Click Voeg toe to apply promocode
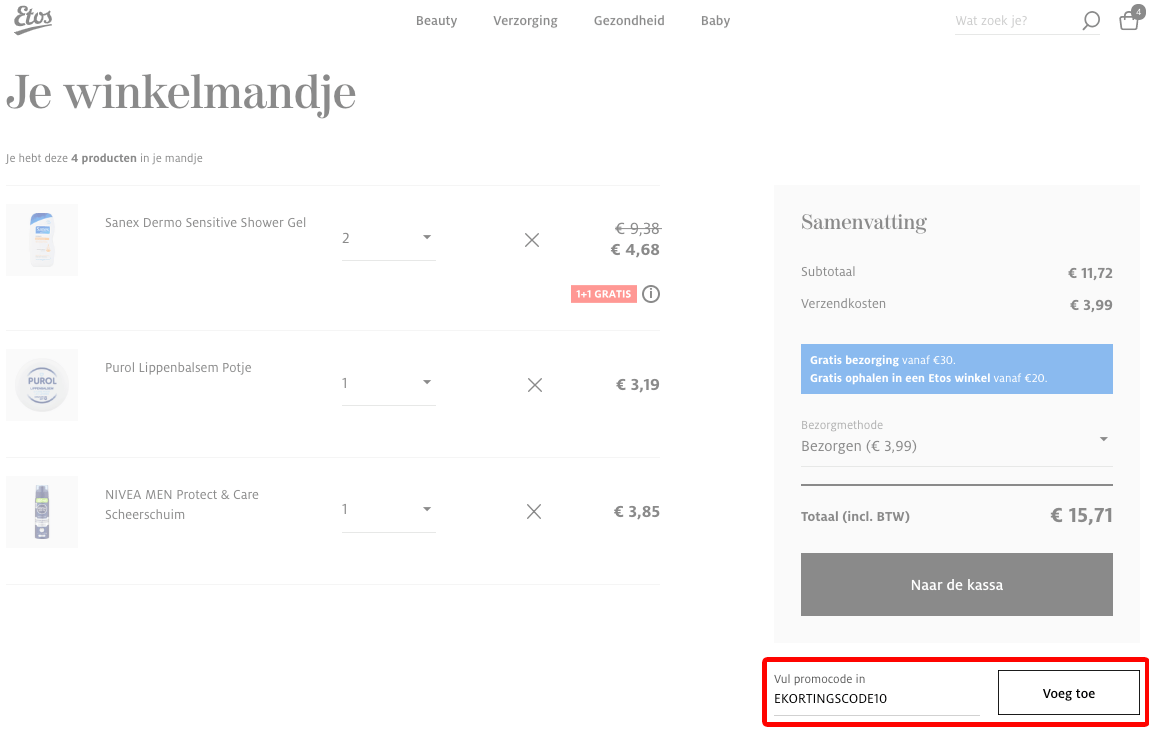 click(x=1068, y=693)
